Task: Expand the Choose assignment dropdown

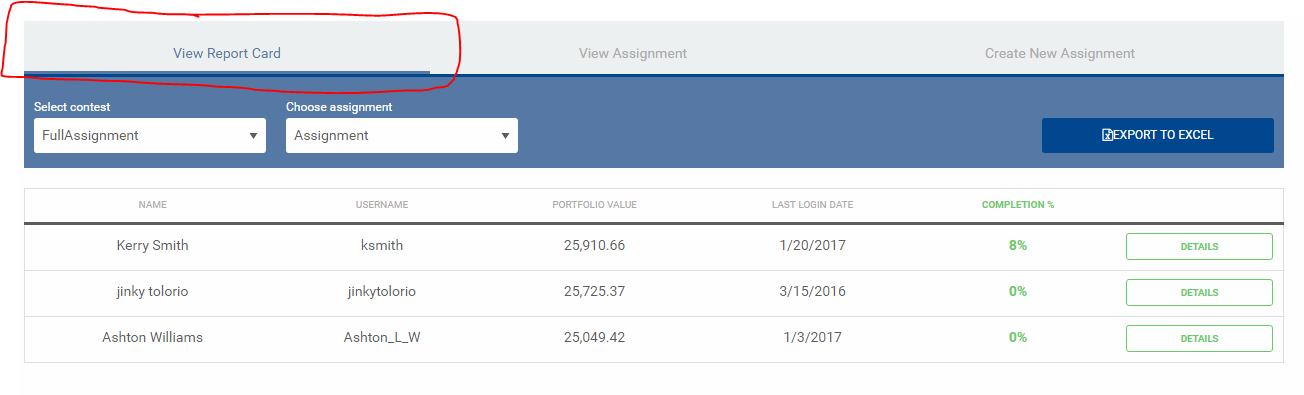Action: [402, 135]
